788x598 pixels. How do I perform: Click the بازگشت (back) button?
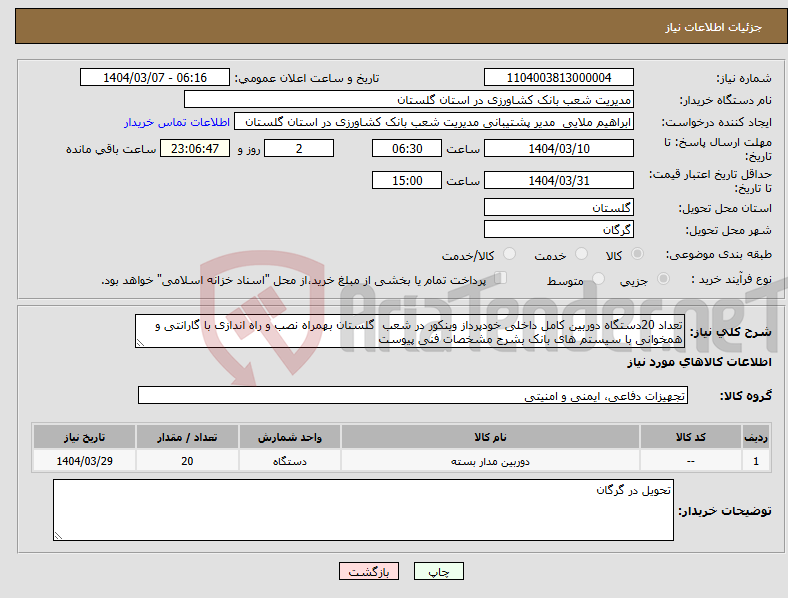point(369,571)
